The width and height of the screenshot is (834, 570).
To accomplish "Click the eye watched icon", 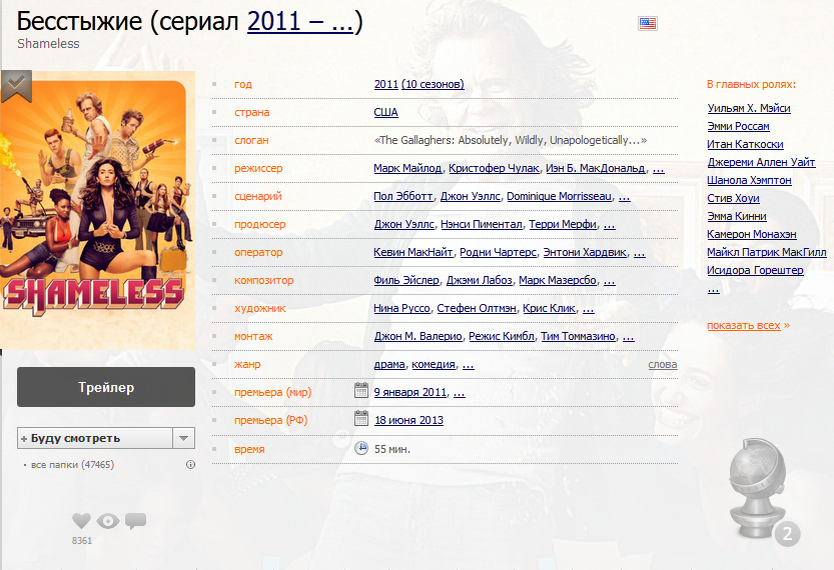I will point(108,521).
